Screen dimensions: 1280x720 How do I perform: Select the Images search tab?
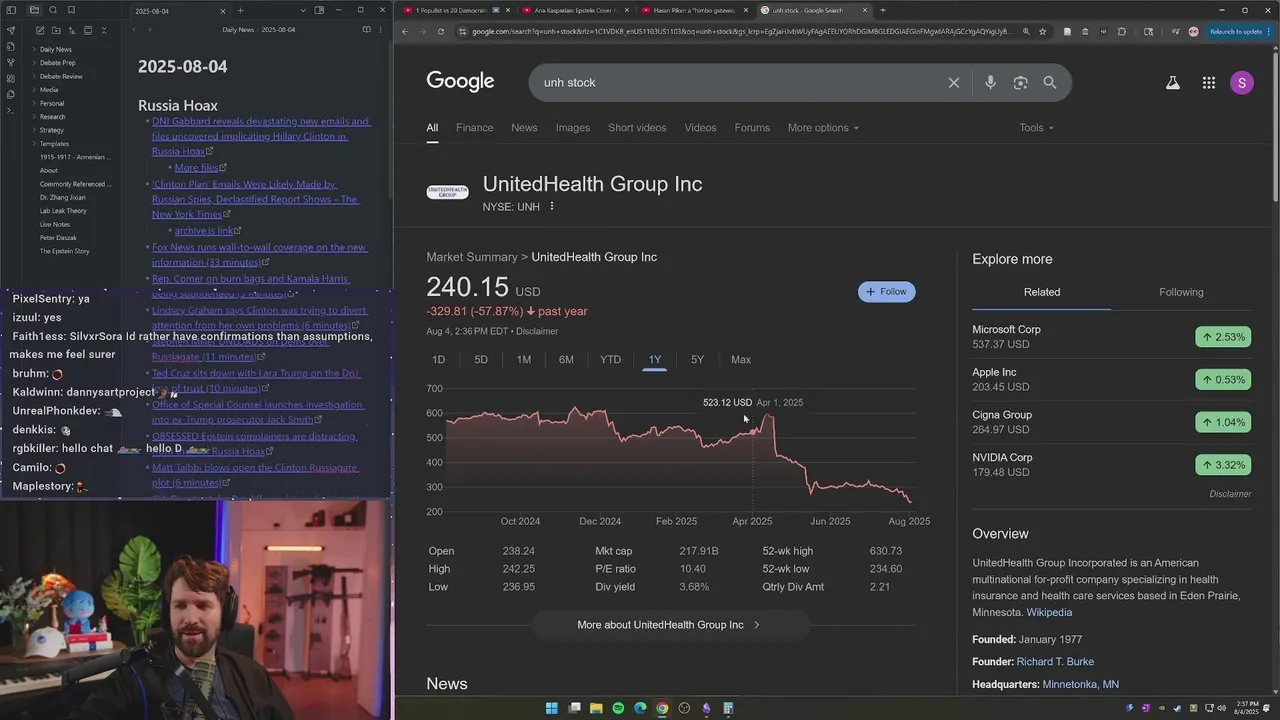pos(573,128)
